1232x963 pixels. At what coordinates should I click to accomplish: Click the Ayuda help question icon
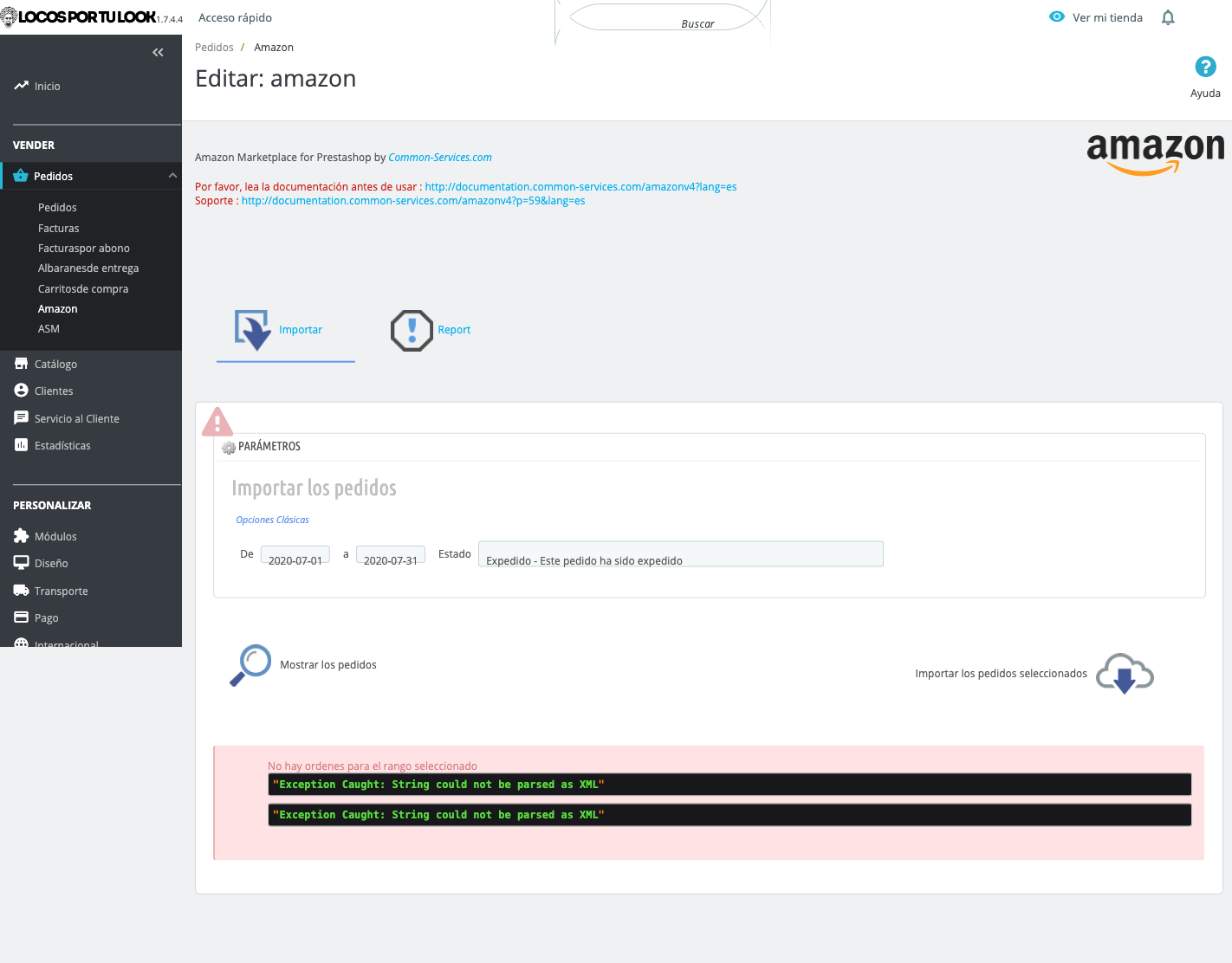tap(1205, 67)
